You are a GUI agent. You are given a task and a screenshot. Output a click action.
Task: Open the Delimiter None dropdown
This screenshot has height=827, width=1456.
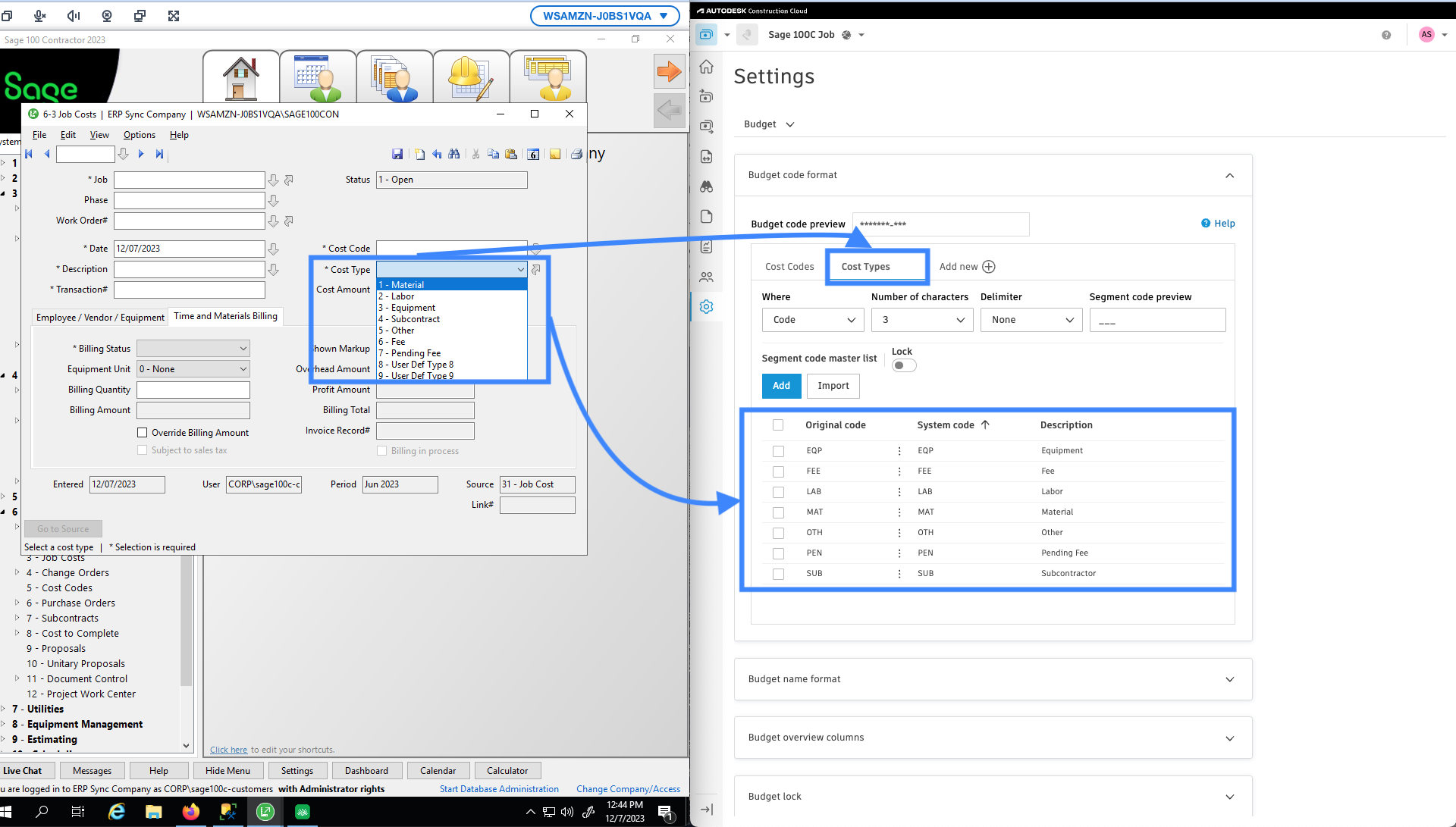pos(1031,320)
